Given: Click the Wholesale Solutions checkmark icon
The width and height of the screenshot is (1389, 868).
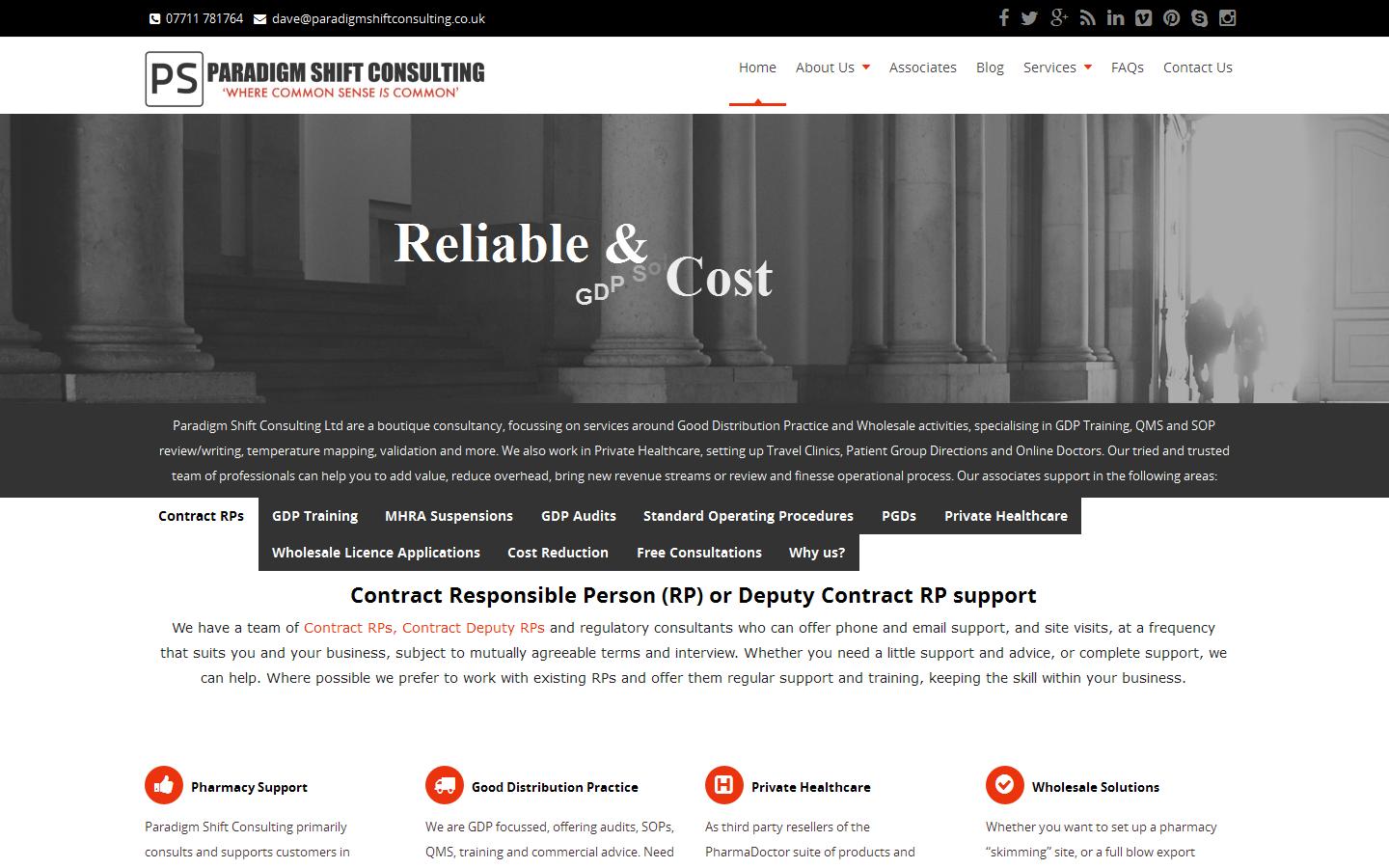Looking at the screenshot, I should [x=1004, y=784].
